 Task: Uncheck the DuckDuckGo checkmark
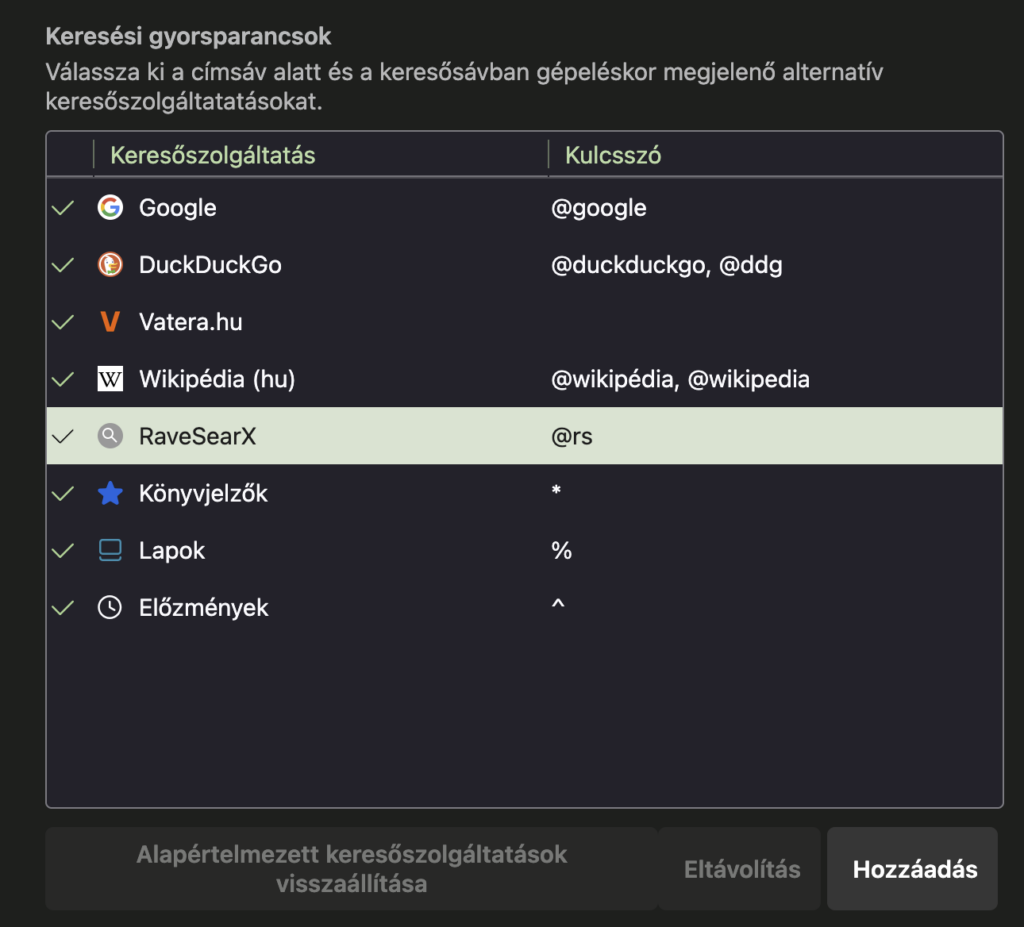[63, 265]
